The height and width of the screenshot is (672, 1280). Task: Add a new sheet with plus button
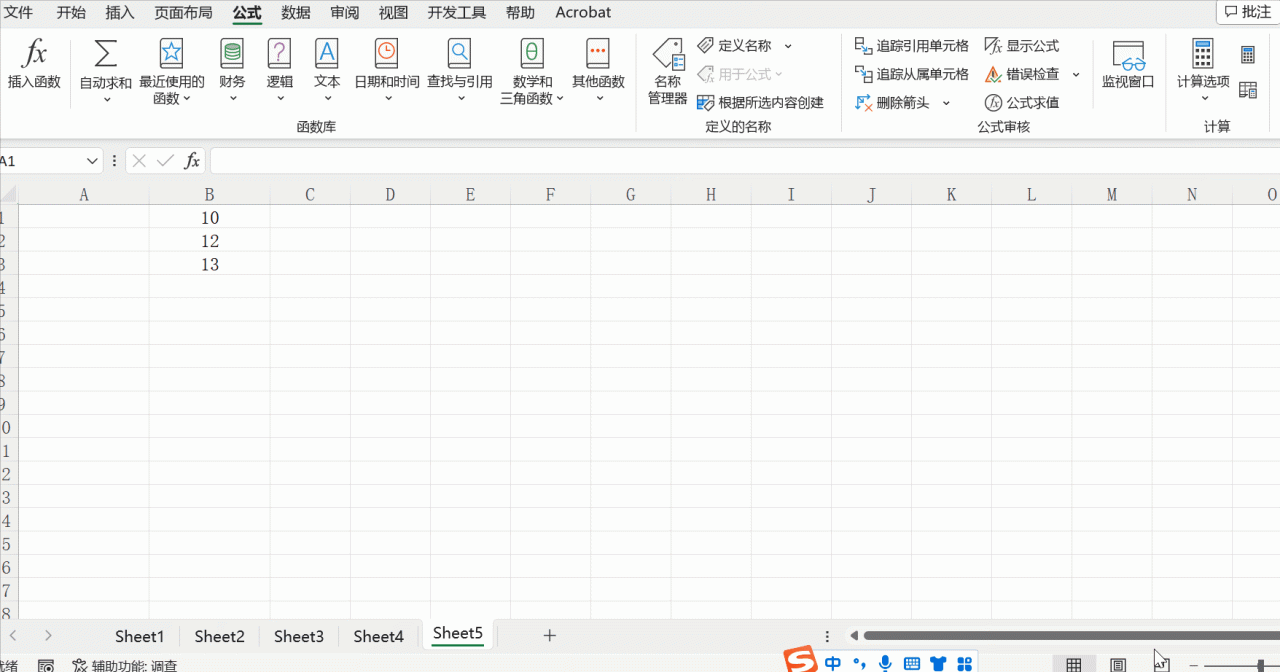[x=549, y=635]
